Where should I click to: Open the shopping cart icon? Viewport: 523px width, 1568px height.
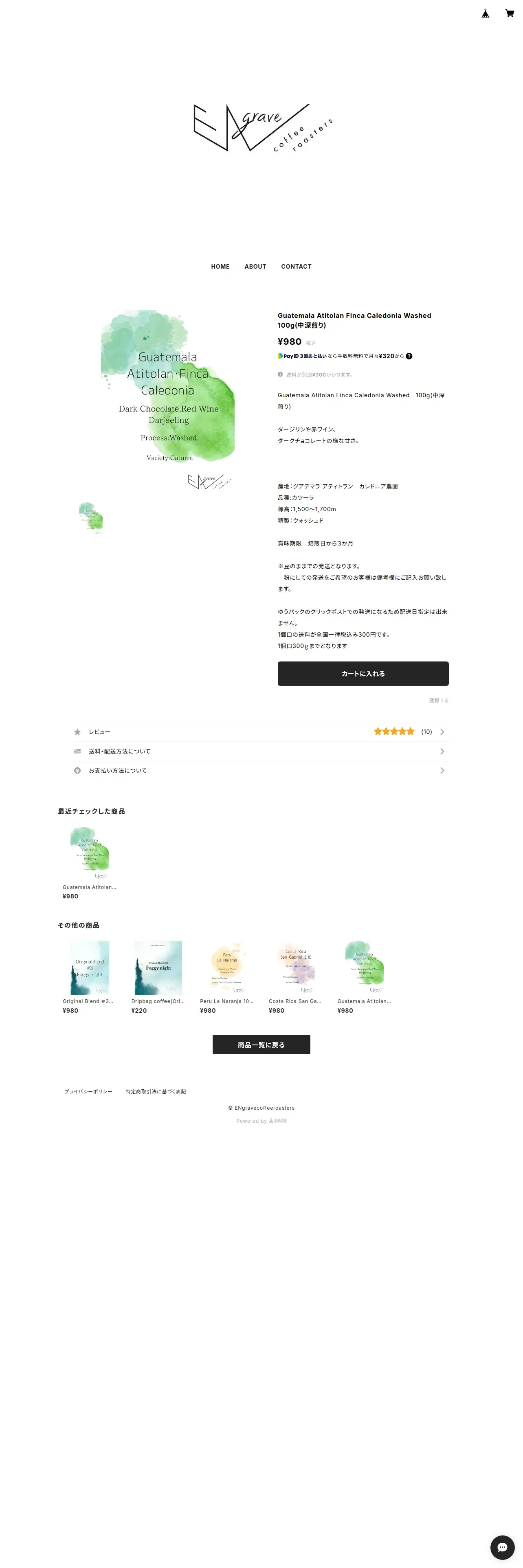510,13
